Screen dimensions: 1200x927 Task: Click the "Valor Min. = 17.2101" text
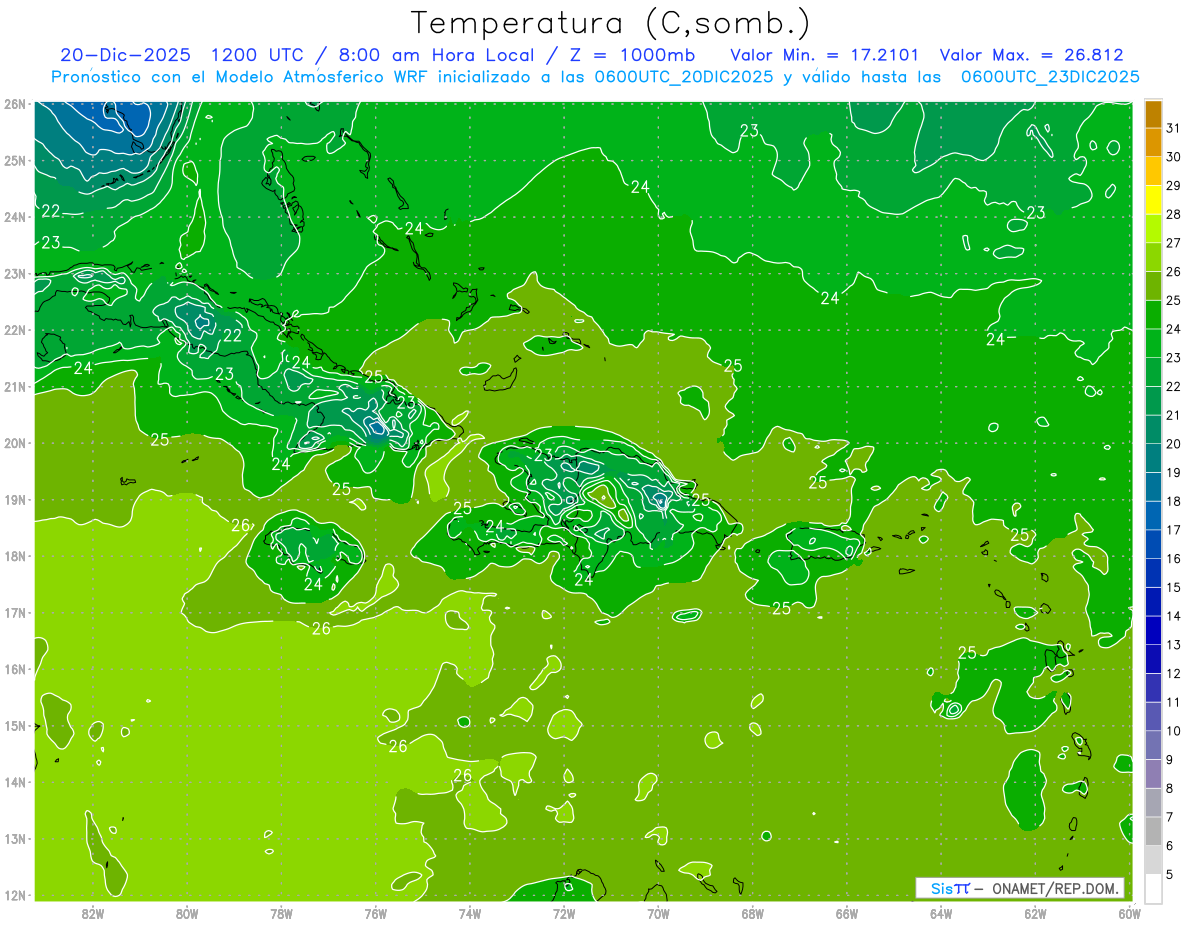tap(825, 55)
